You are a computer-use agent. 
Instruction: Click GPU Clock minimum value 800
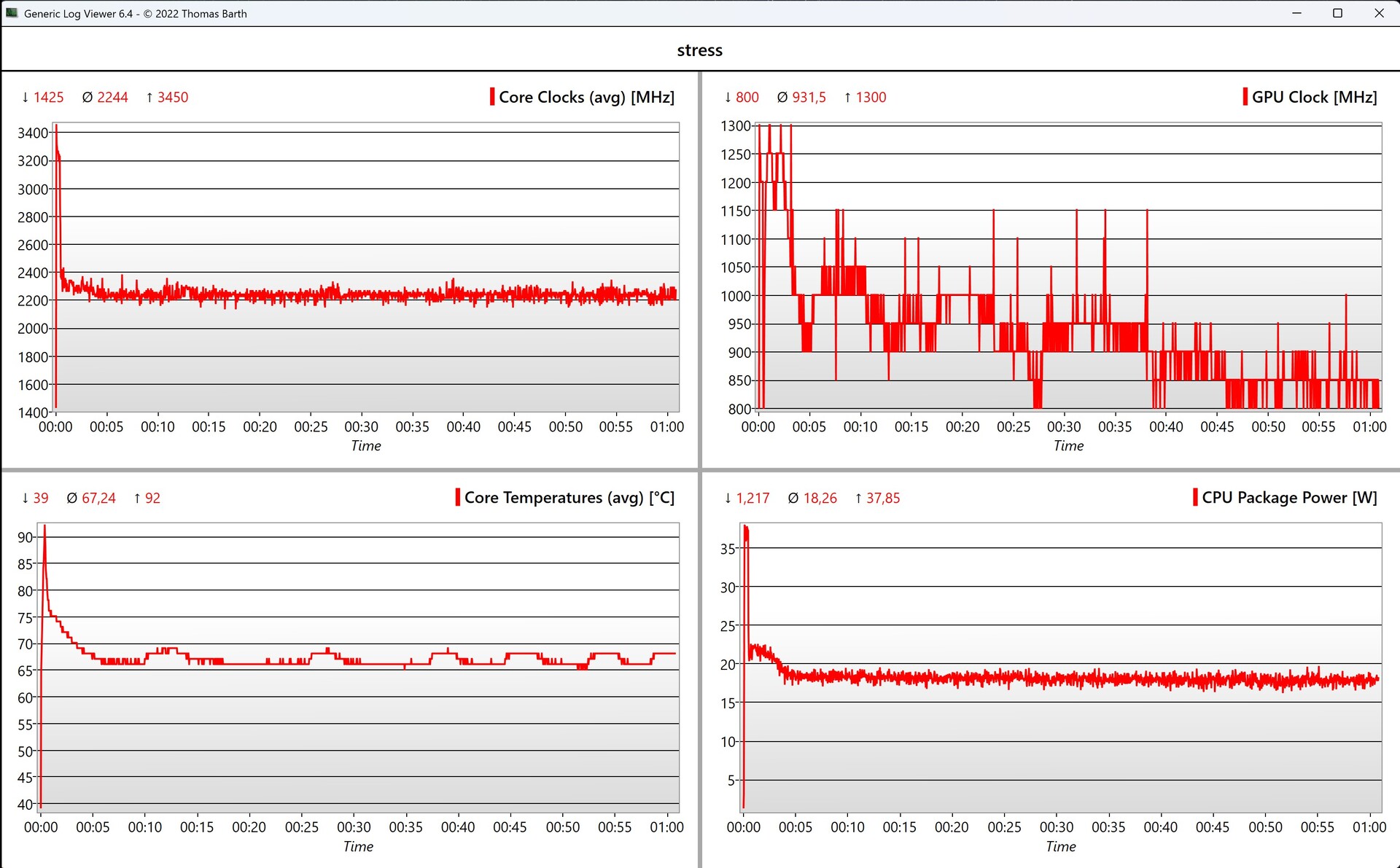(x=747, y=98)
